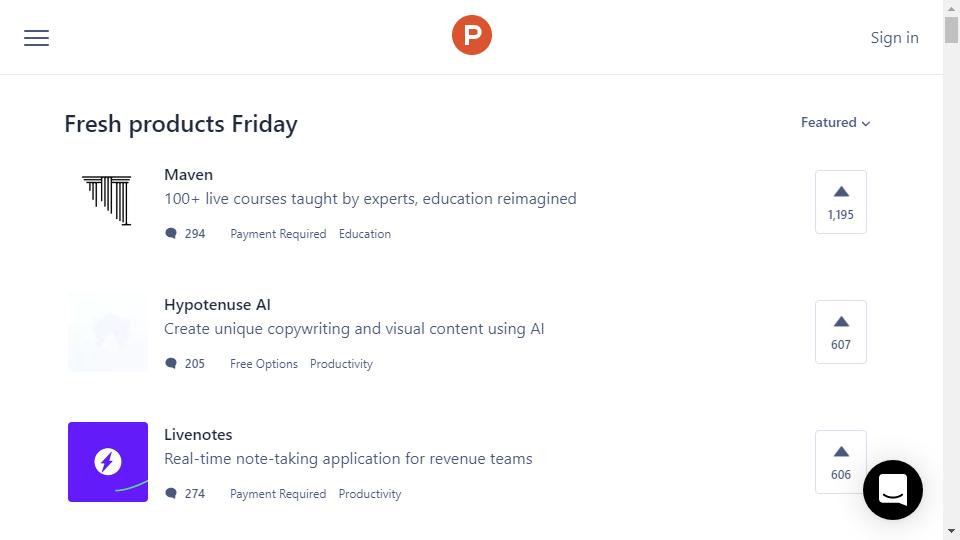Upvote the Livenotes product

point(841,462)
